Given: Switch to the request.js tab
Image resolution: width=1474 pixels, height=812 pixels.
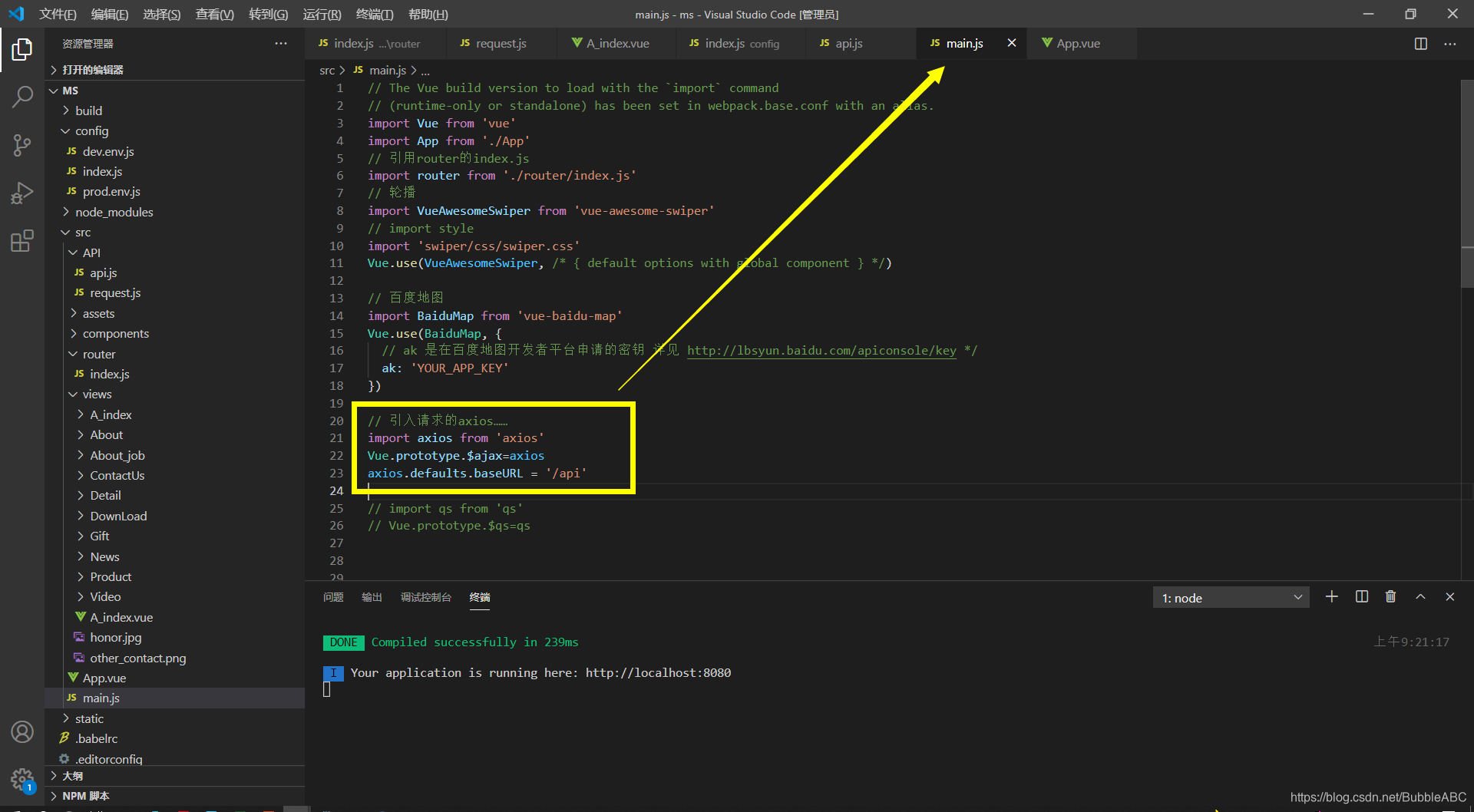Looking at the screenshot, I should click(501, 44).
